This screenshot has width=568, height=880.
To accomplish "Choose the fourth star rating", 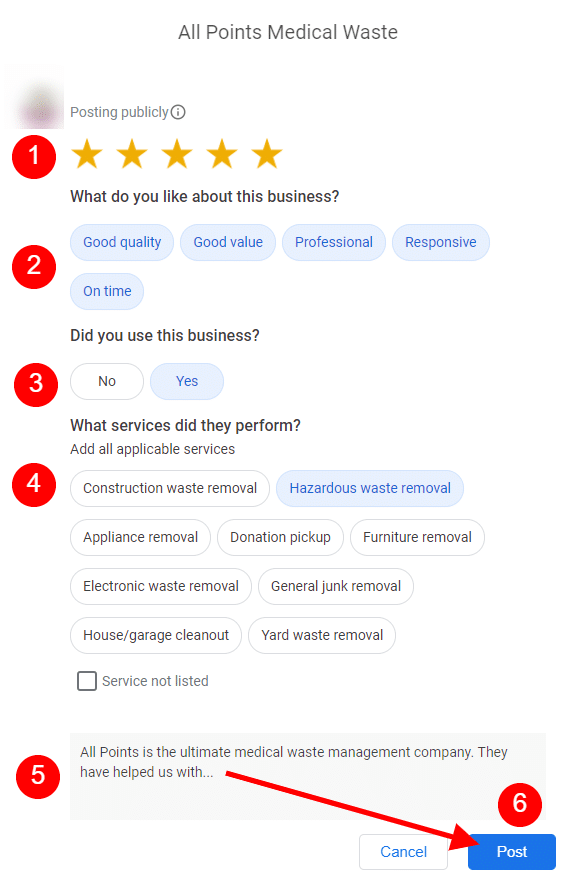I will (x=222, y=154).
